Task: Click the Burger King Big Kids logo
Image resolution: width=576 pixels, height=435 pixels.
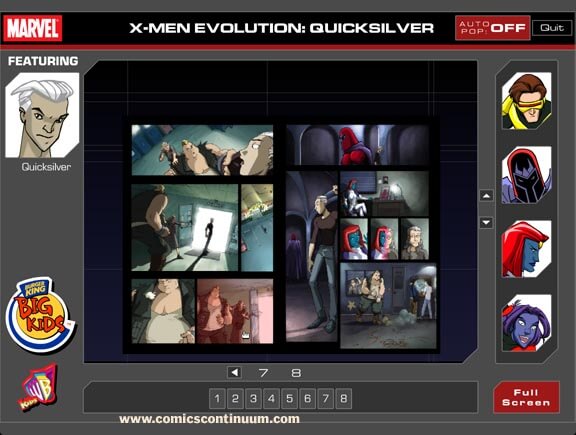Action: point(40,315)
